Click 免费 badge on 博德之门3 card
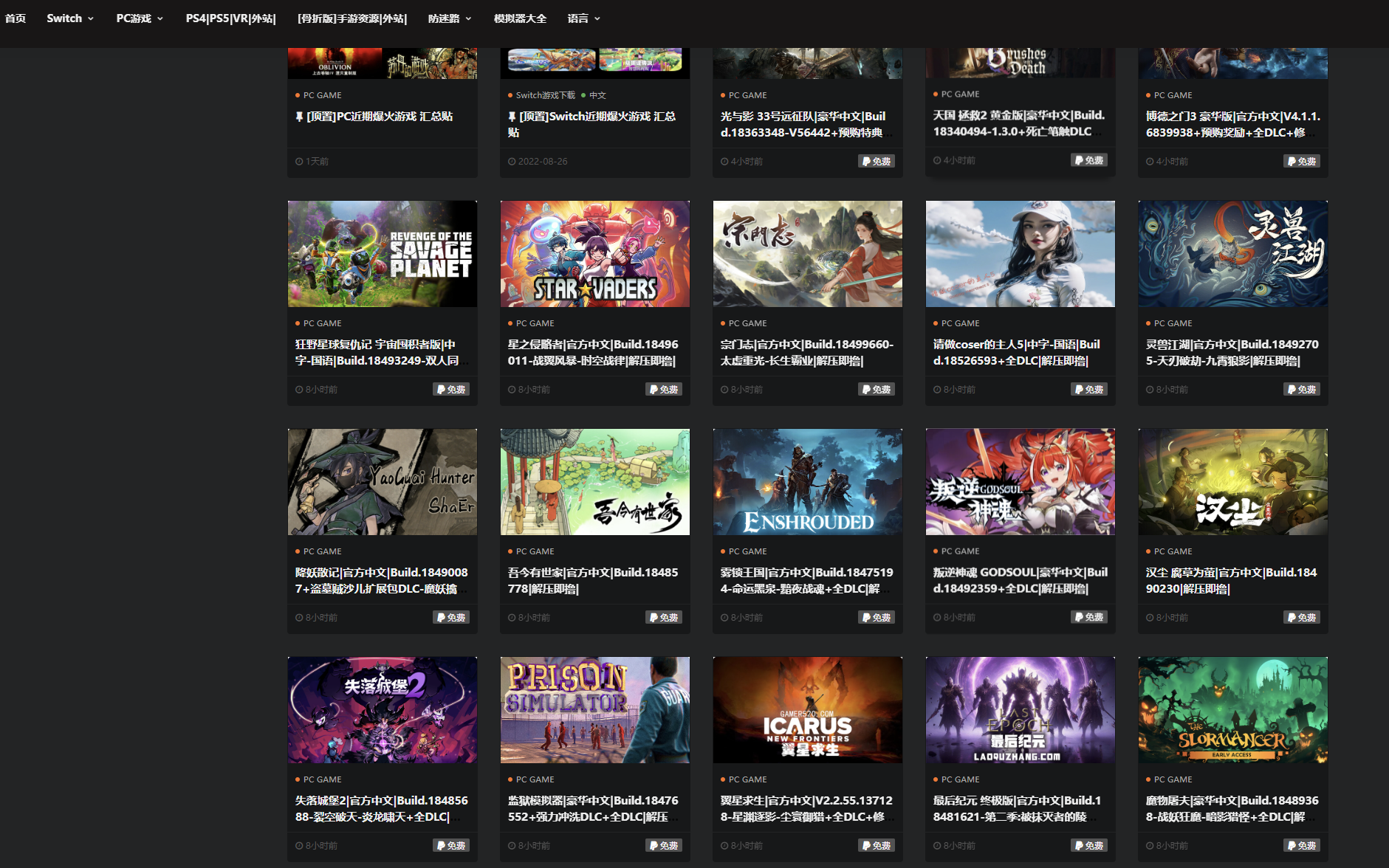Screen dimensions: 1389x868 [1302, 161]
